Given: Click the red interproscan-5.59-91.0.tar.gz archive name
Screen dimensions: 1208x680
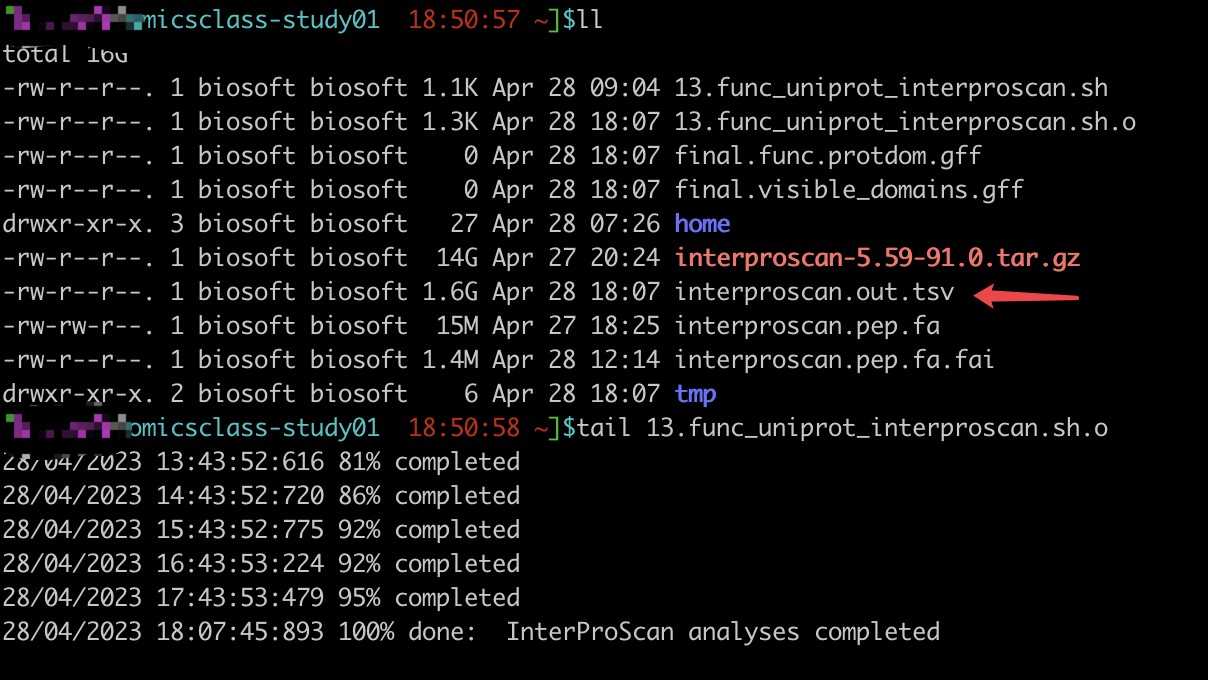Looking at the screenshot, I should click(877, 258).
